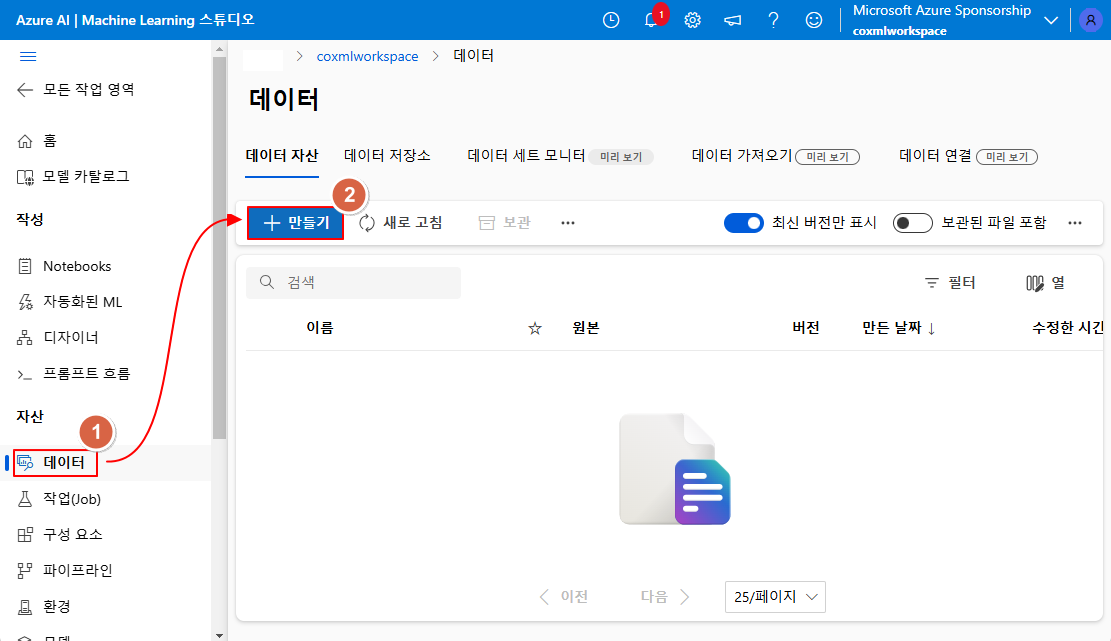Collapse the sidebar with hamburger icon

tap(28, 57)
